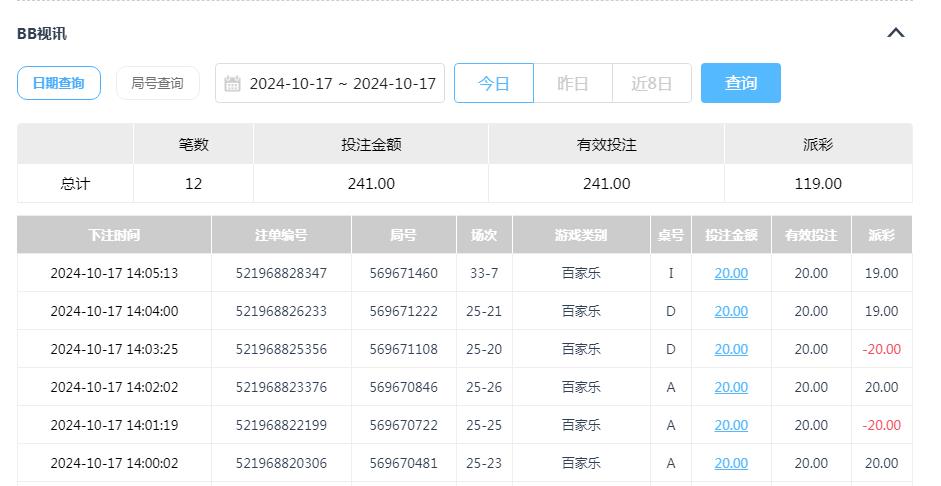Open the date range picker field
Screen dimensions: 941x486
click(x=342, y=83)
